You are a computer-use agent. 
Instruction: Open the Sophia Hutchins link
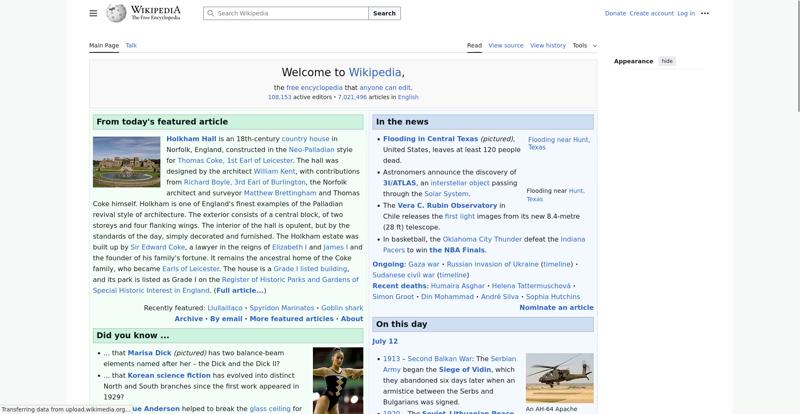[553, 297]
